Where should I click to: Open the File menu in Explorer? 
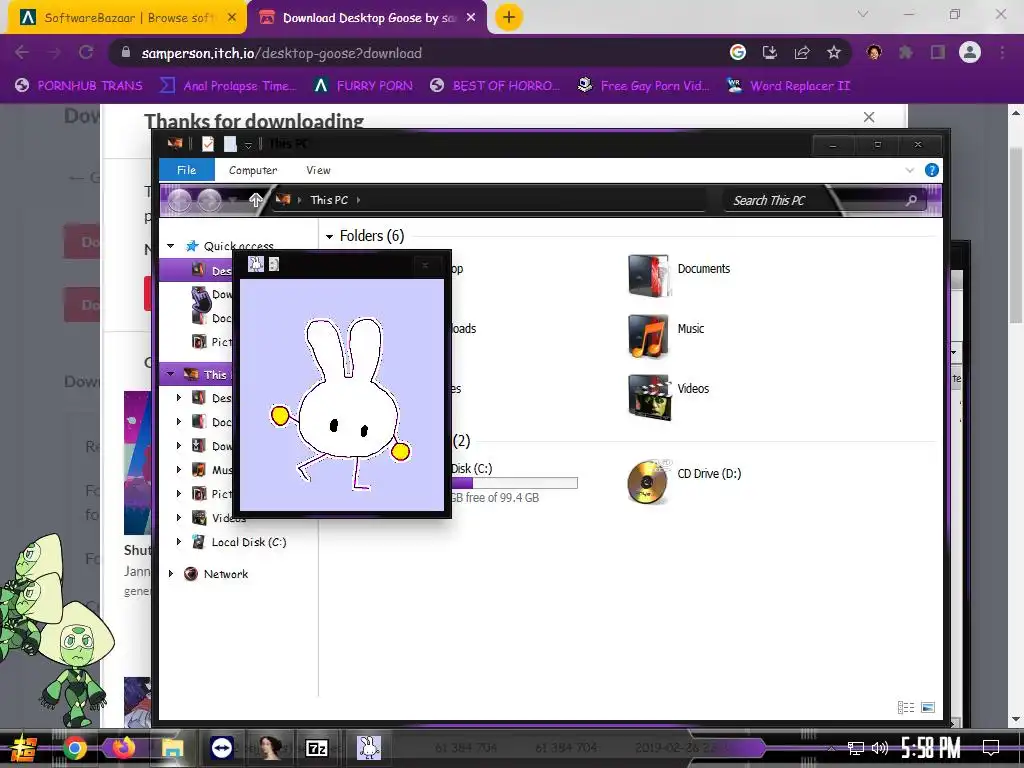coord(187,170)
